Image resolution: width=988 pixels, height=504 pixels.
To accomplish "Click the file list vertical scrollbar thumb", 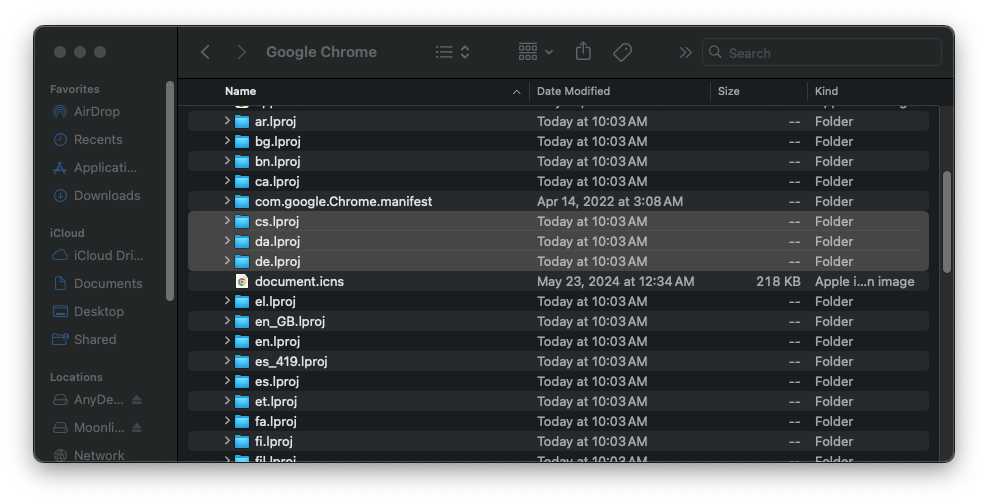I will pos(946,222).
